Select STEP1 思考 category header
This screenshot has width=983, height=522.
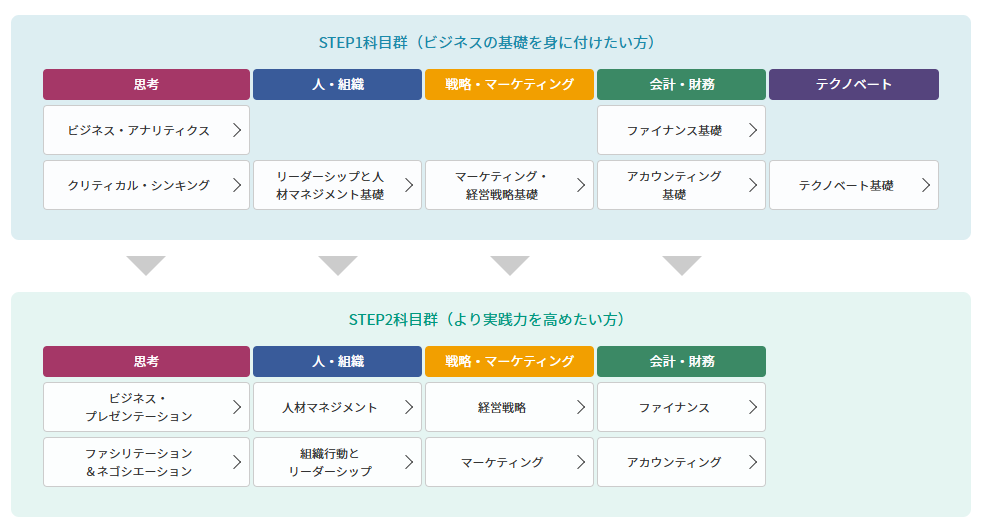pyautogui.click(x=146, y=84)
